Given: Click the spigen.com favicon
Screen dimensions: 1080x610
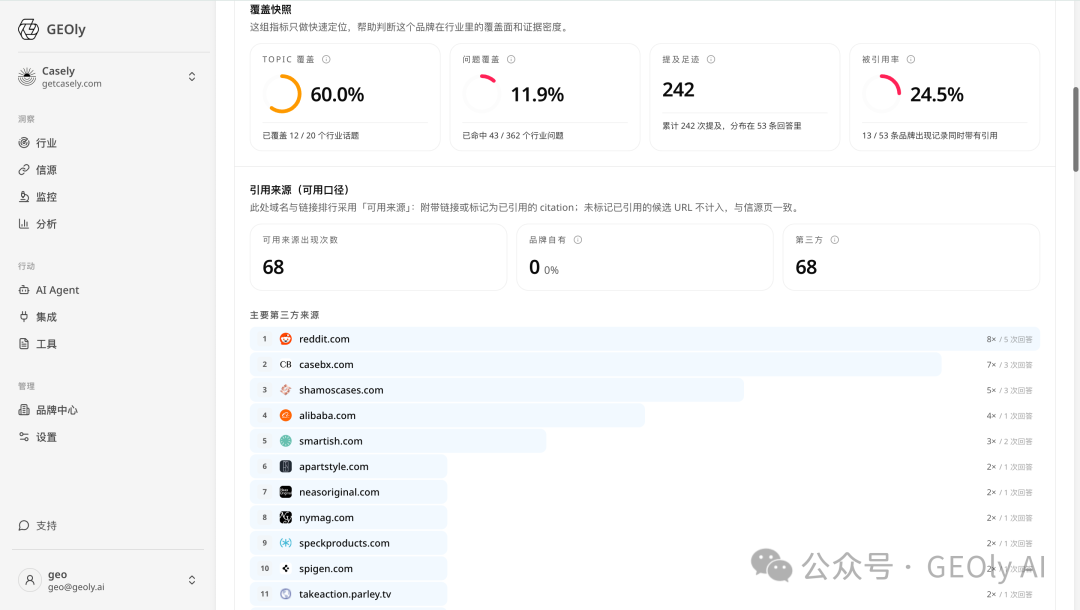Looking at the screenshot, I should click(x=286, y=568).
